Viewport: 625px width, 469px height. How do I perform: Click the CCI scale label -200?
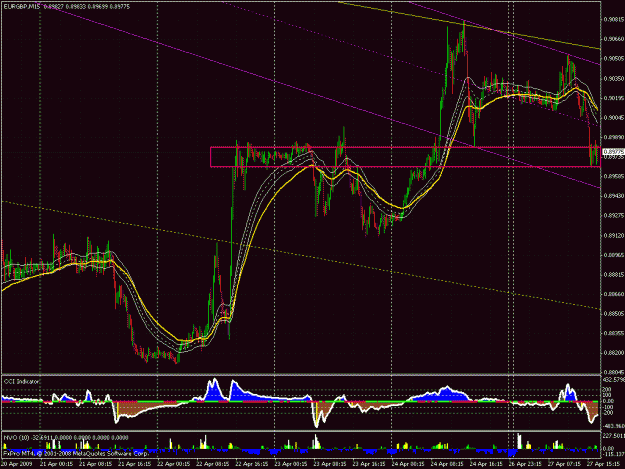(608, 413)
